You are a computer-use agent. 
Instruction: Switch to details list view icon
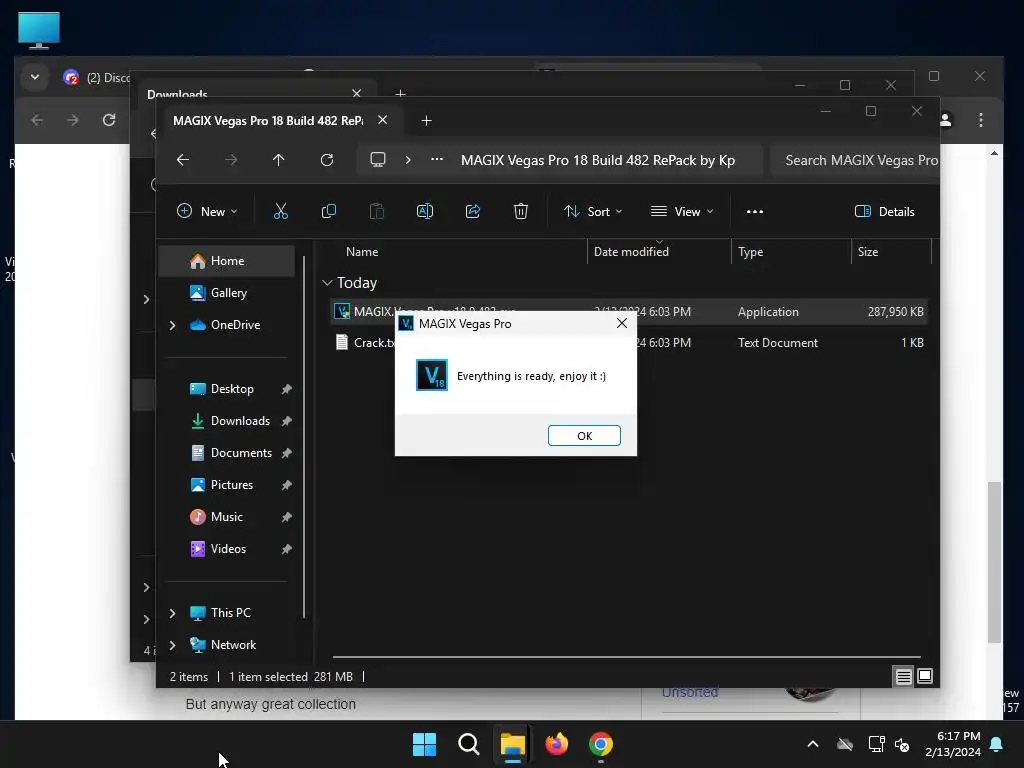[903, 676]
